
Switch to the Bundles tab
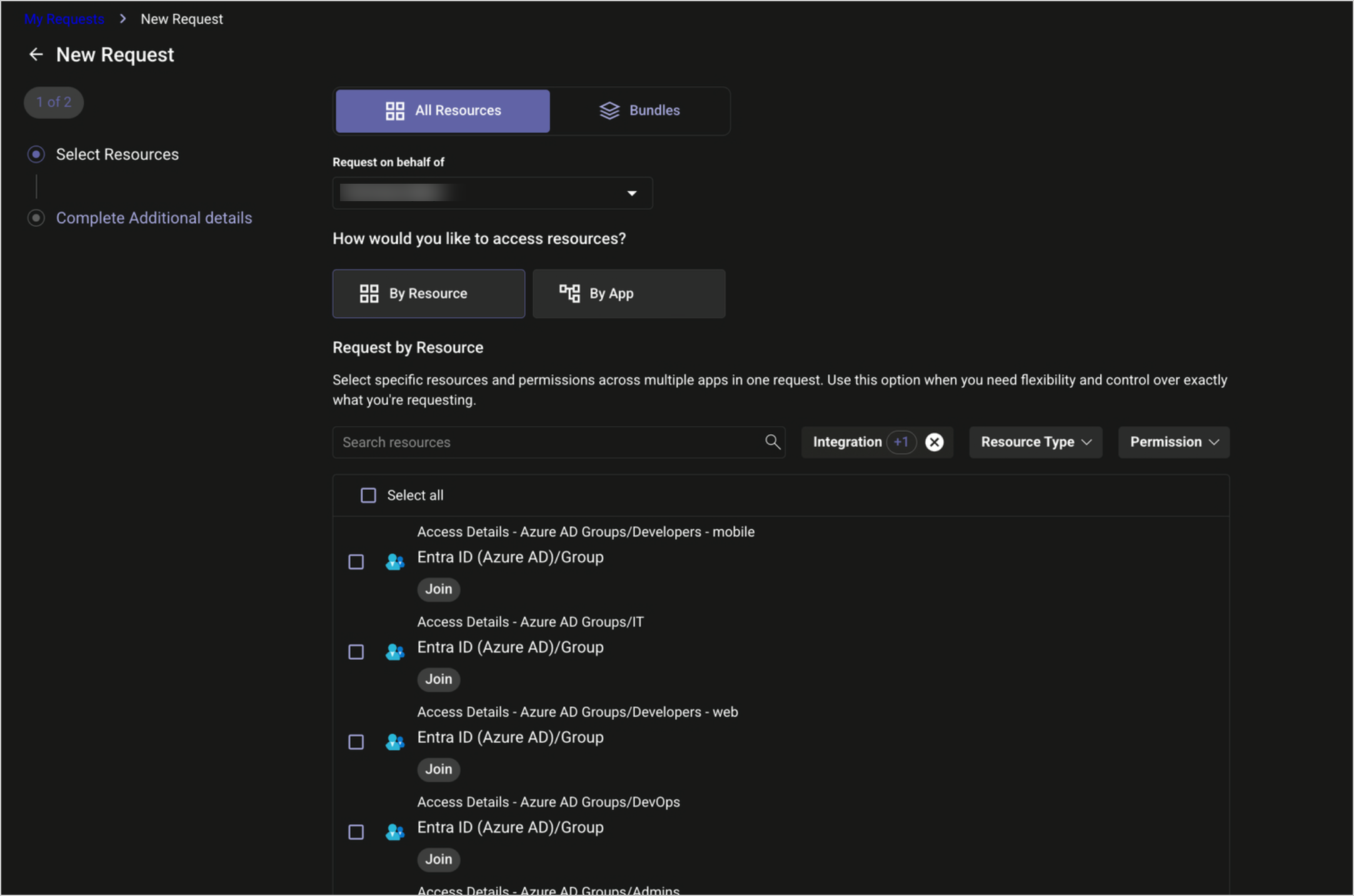coord(639,111)
